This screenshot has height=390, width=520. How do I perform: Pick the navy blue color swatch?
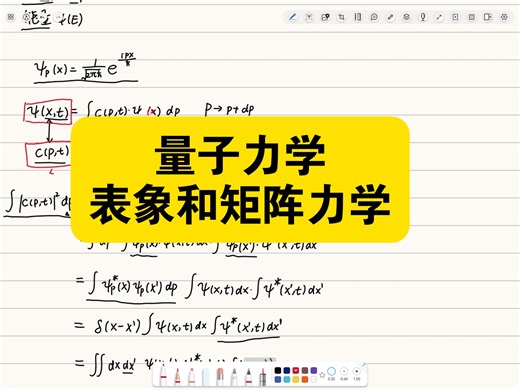tap(287, 370)
